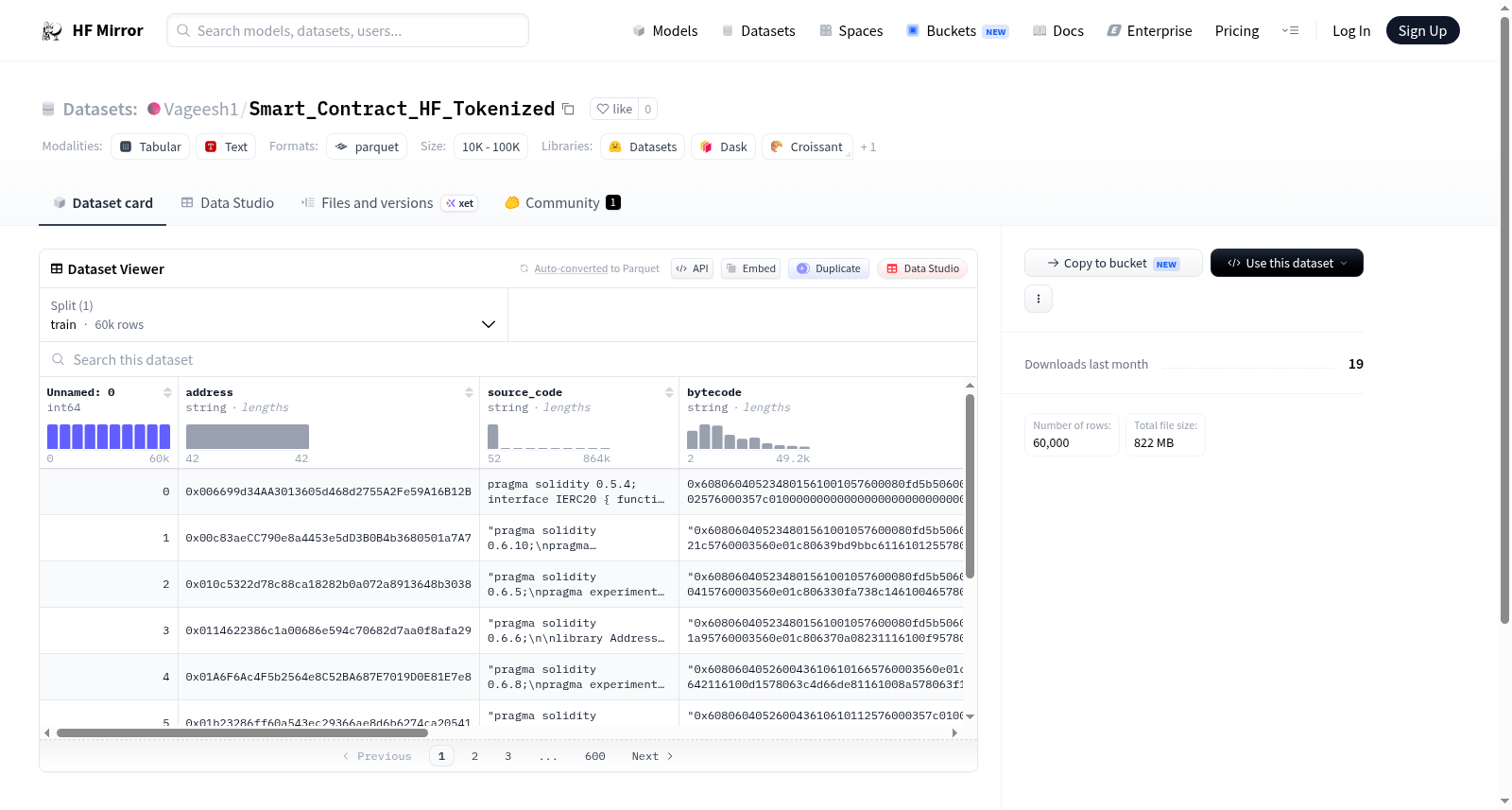
Task: Click the bytecode lengths histogram
Action: click(748, 437)
